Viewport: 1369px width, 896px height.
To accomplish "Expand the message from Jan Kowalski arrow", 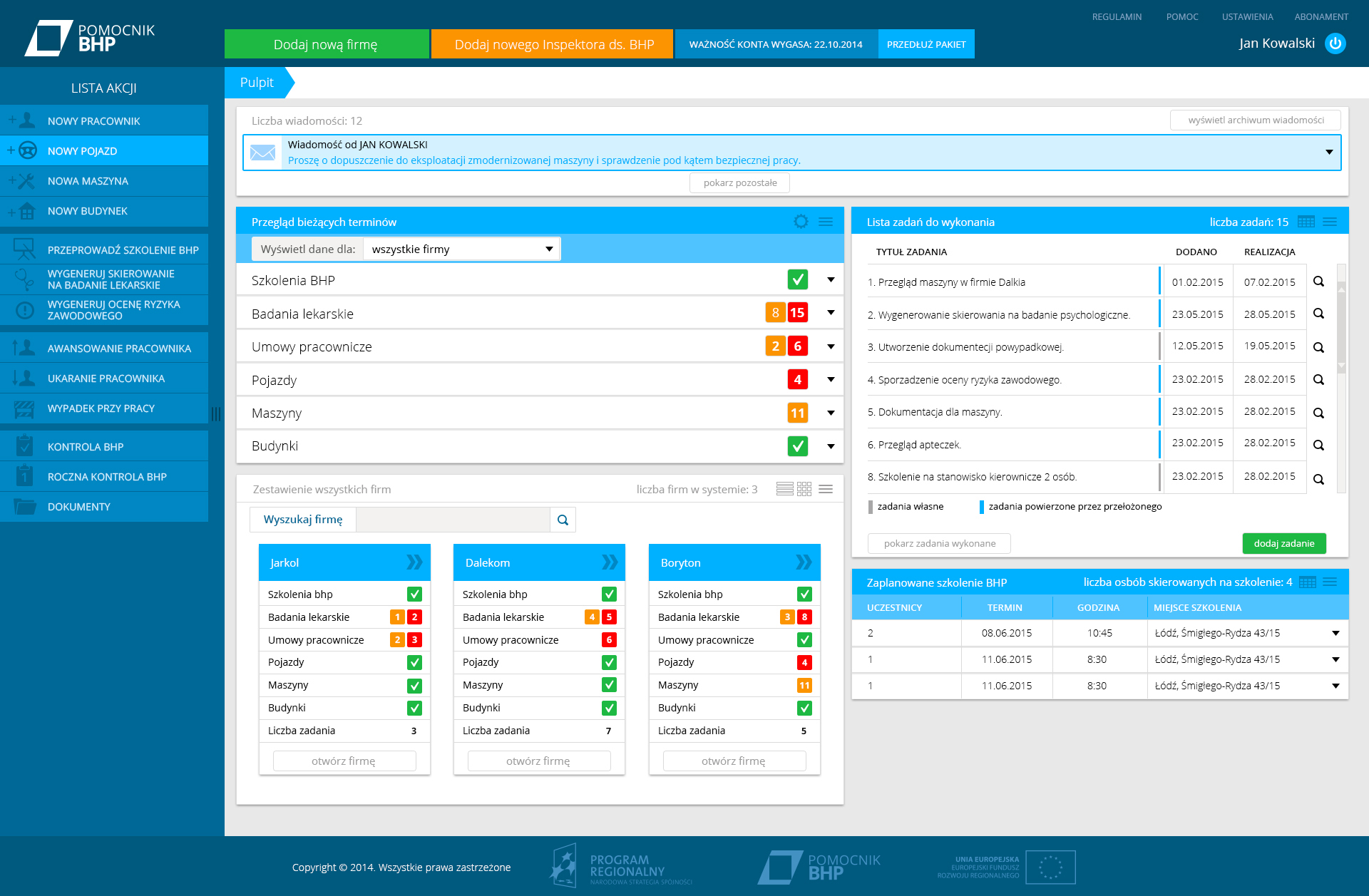I will click(x=1329, y=152).
